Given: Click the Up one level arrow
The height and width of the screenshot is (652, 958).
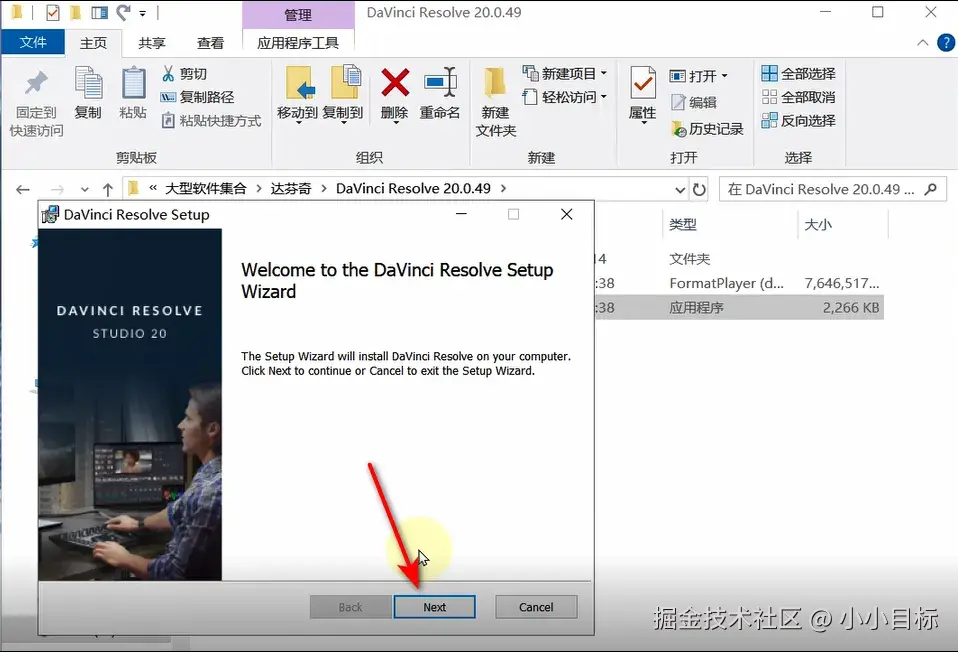Looking at the screenshot, I should pyautogui.click(x=108, y=189).
